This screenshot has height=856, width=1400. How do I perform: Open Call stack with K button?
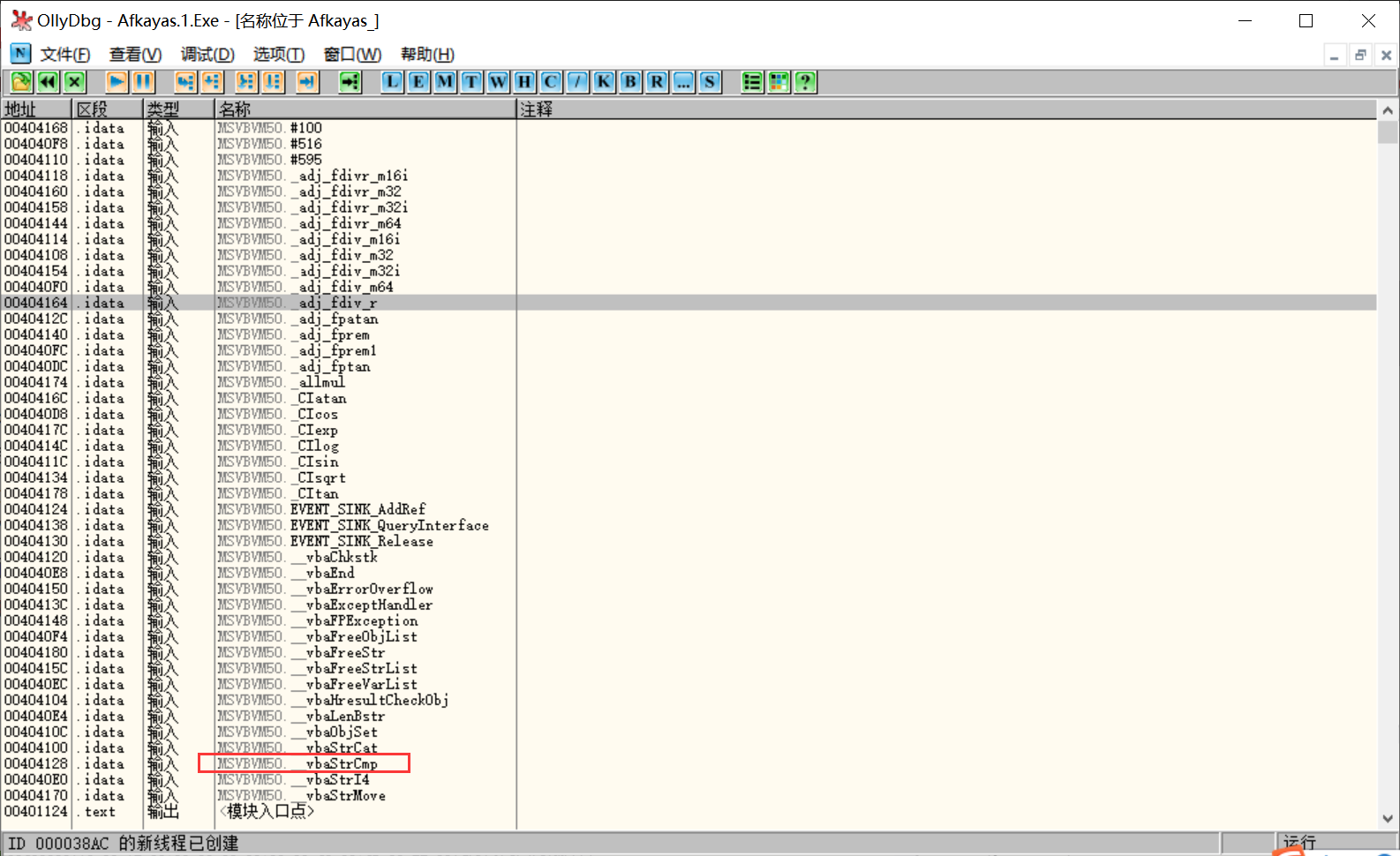[x=604, y=82]
